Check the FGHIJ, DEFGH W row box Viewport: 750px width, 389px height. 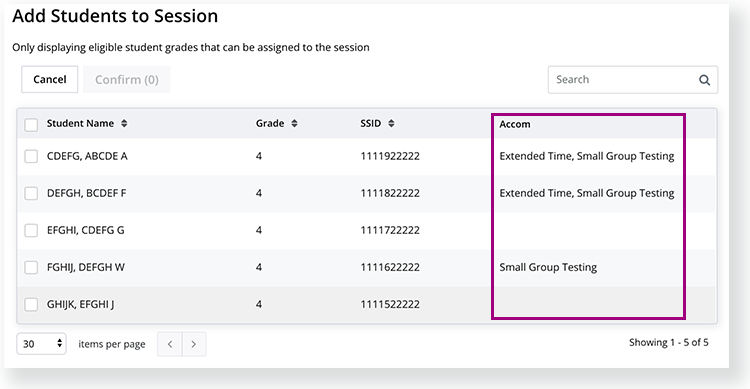click(31, 267)
